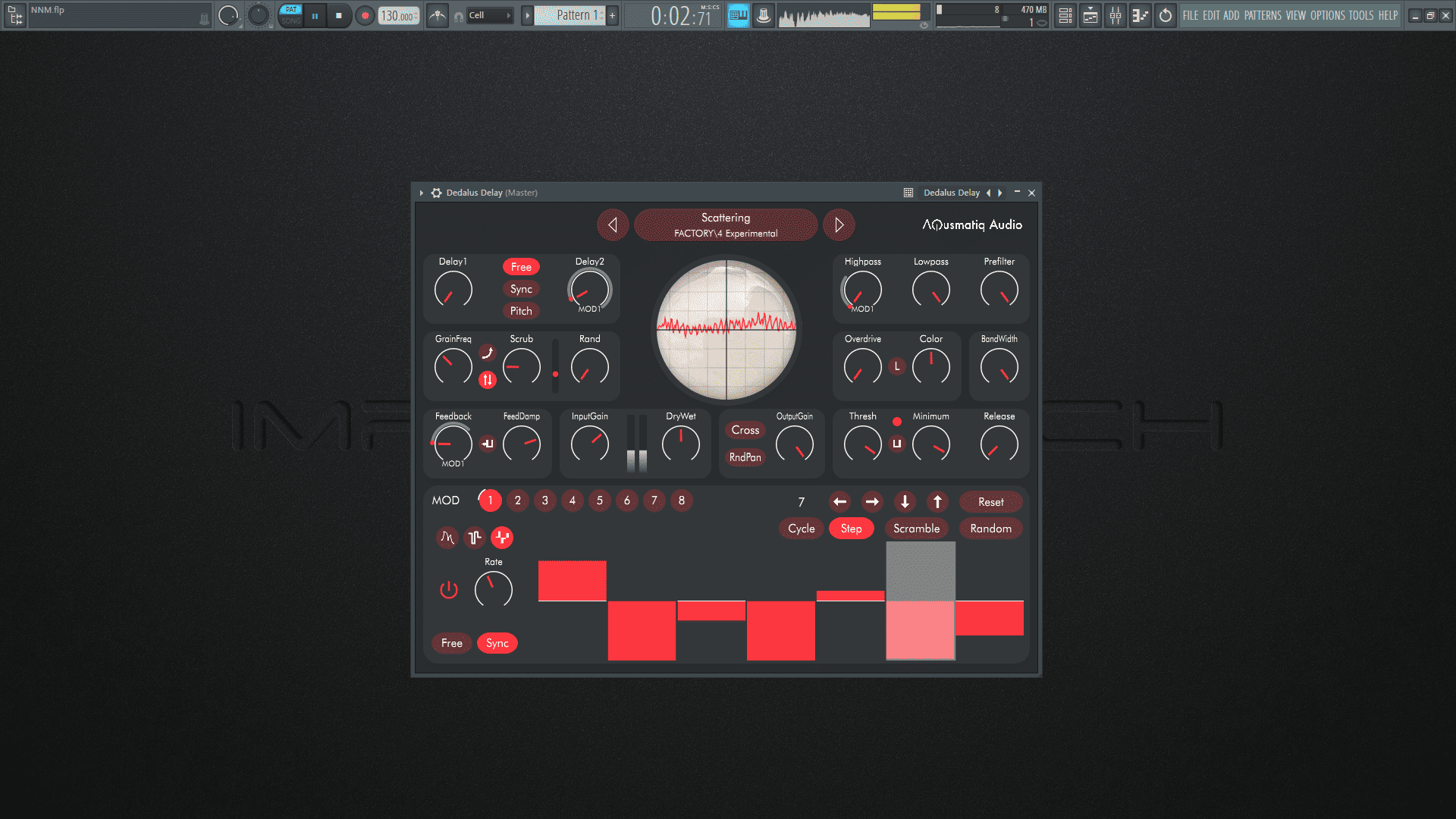1456x819 pixels.
Task: Click the DryWet knob
Action: point(680,444)
